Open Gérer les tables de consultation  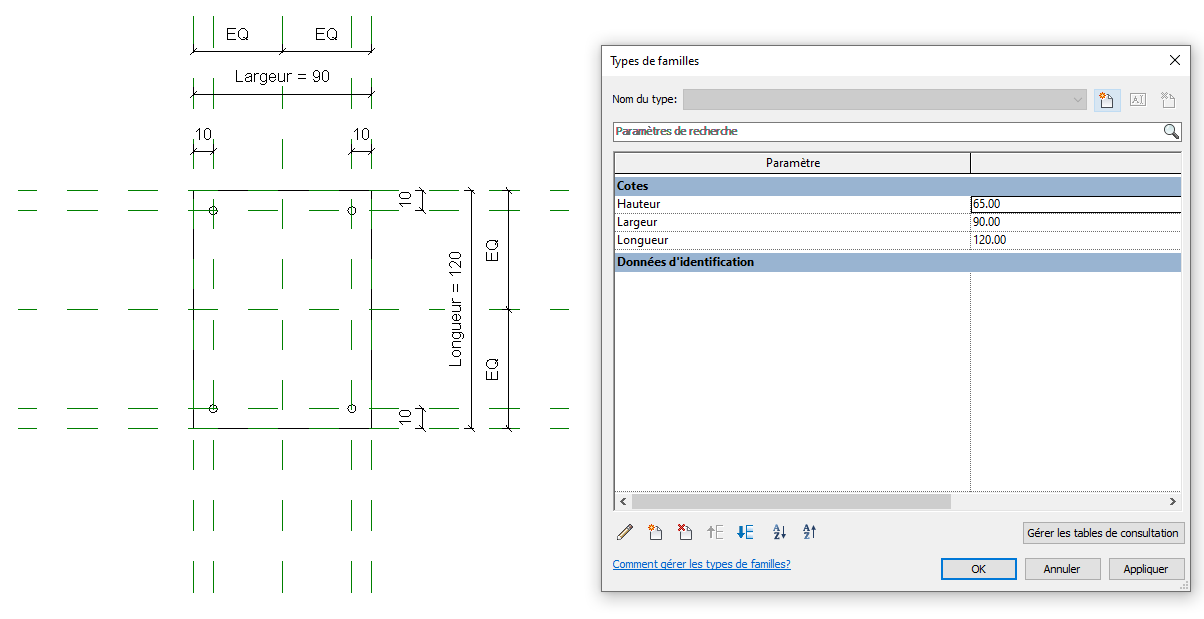(x=1103, y=533)
